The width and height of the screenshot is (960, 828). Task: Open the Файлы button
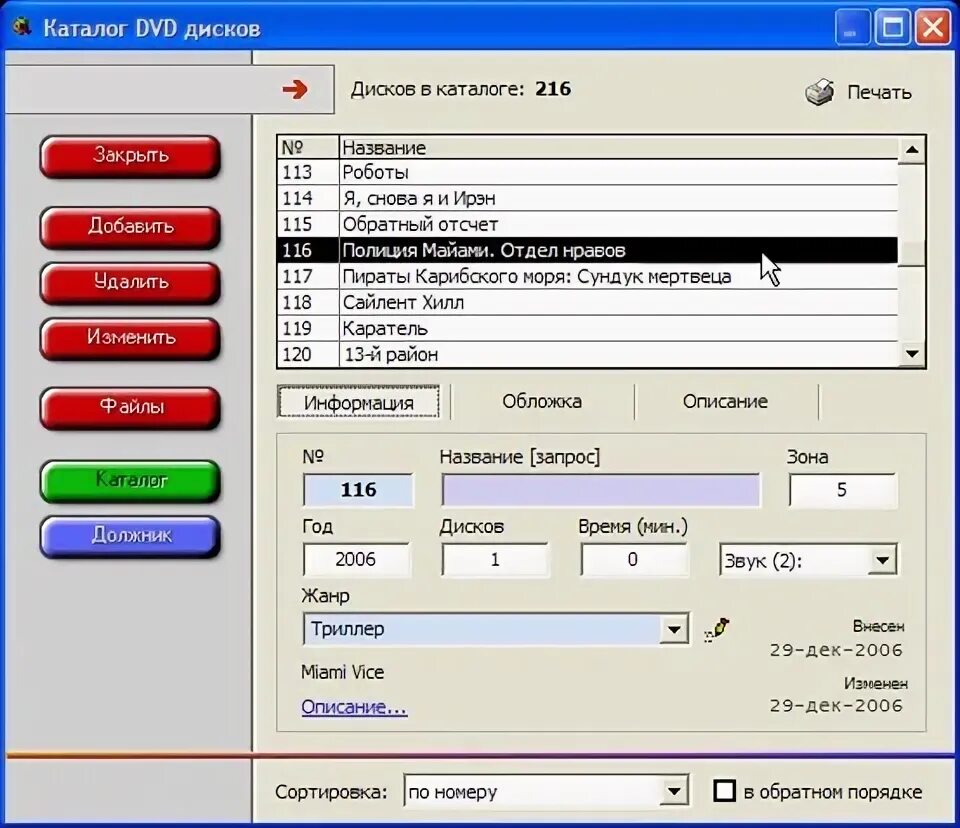[x=130, y=408]
